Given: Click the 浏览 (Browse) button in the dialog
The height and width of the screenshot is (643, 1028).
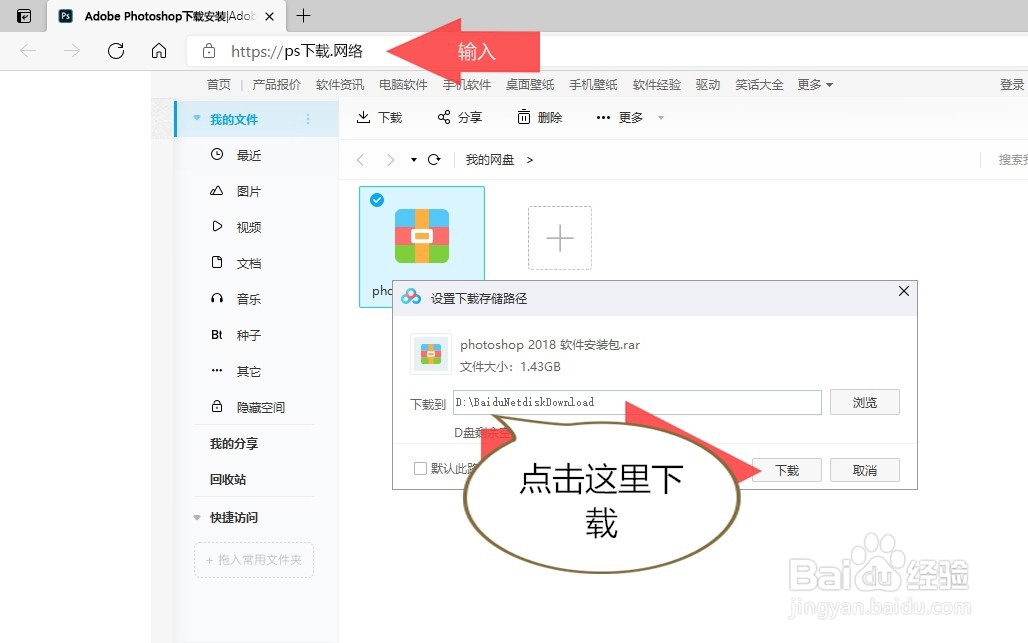Looking at the screenshot, I should (x=864, y=402).
